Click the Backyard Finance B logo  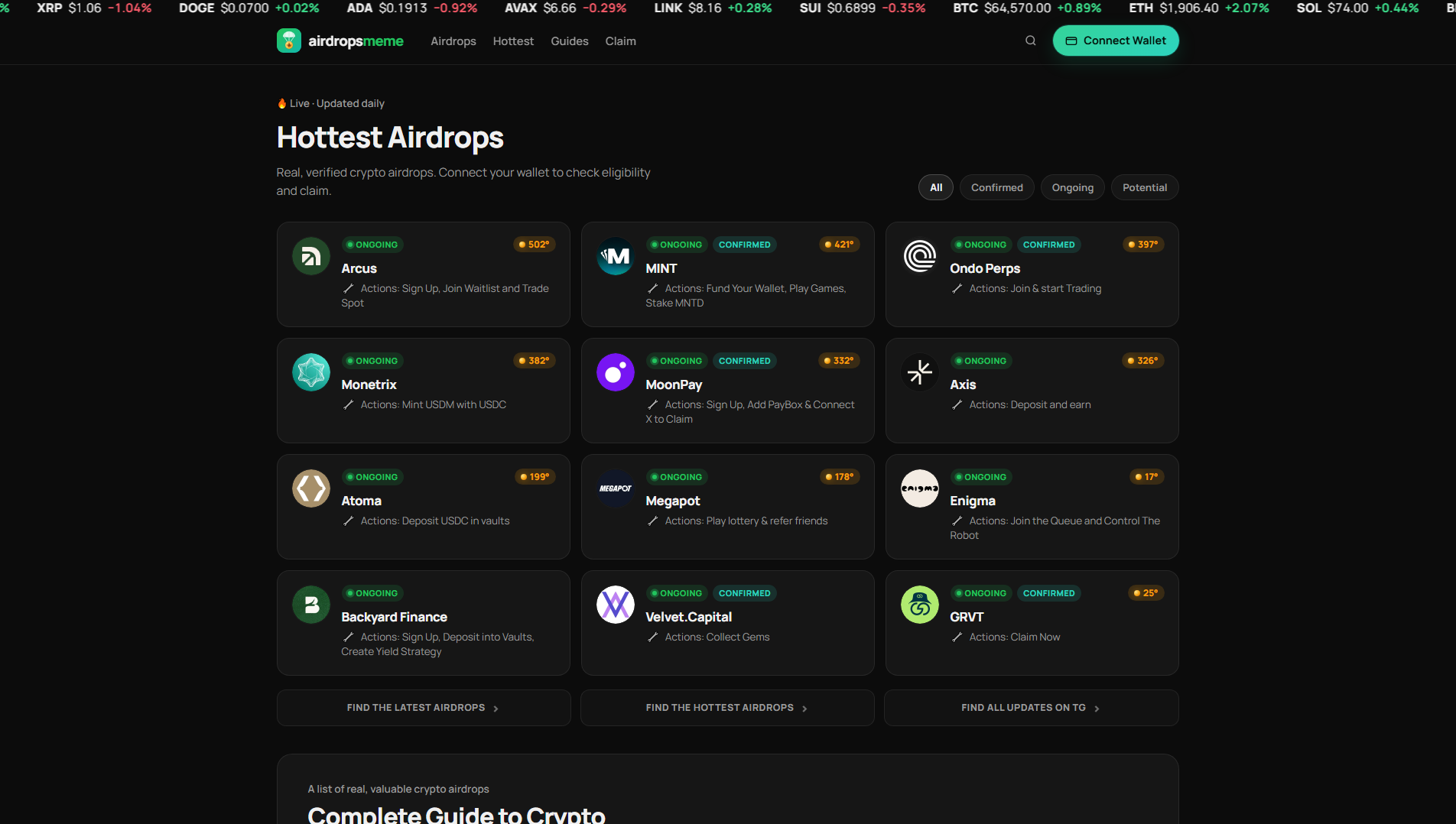(x=311, y=605)
